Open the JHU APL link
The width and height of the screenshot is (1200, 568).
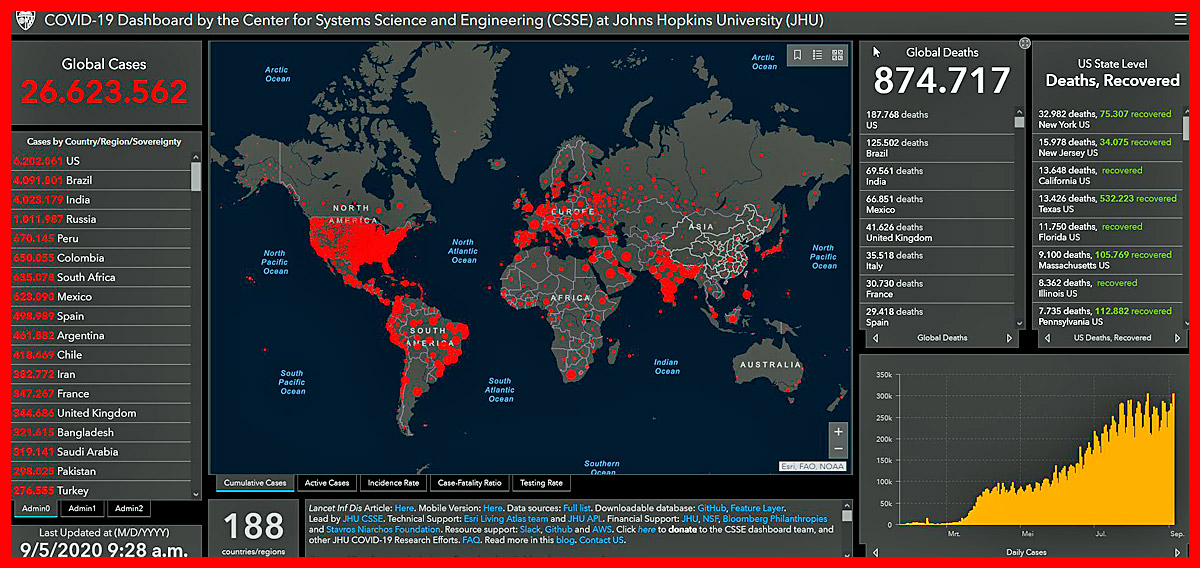[586, 519]
